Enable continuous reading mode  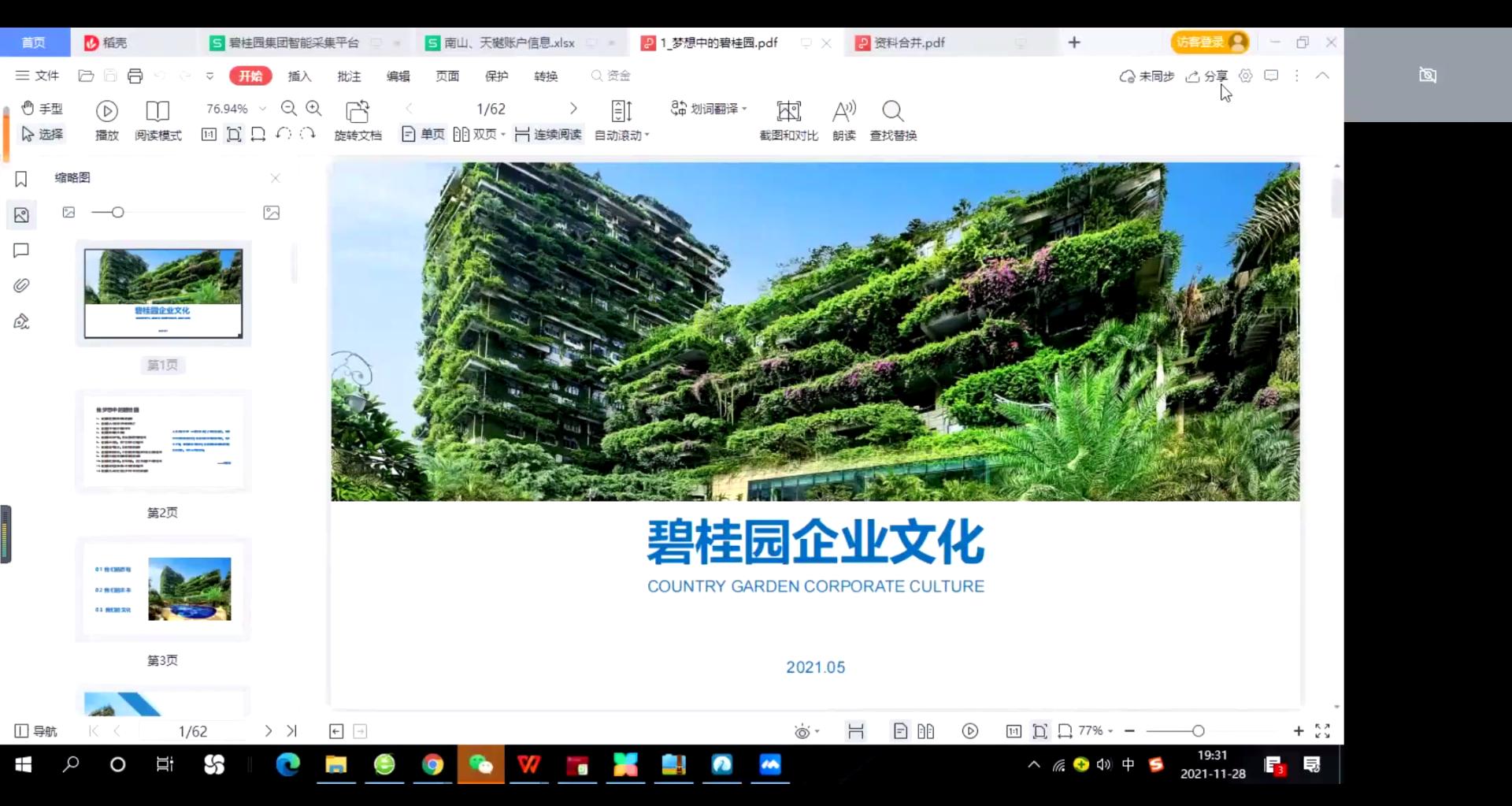(549, 135)
